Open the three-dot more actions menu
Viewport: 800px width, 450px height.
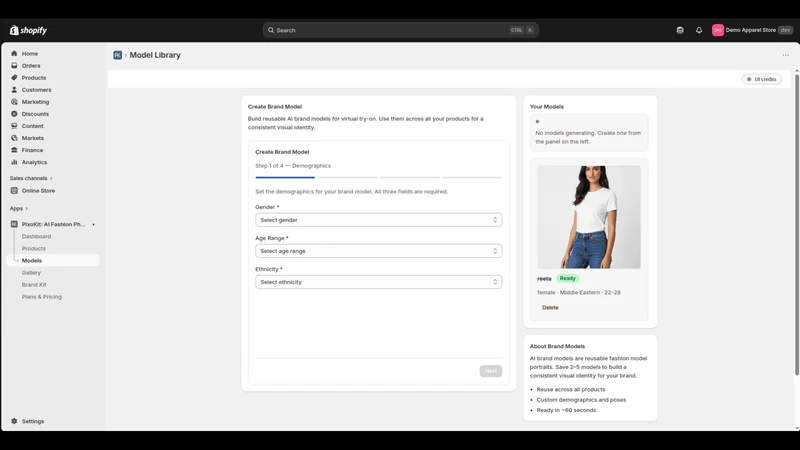786,55
